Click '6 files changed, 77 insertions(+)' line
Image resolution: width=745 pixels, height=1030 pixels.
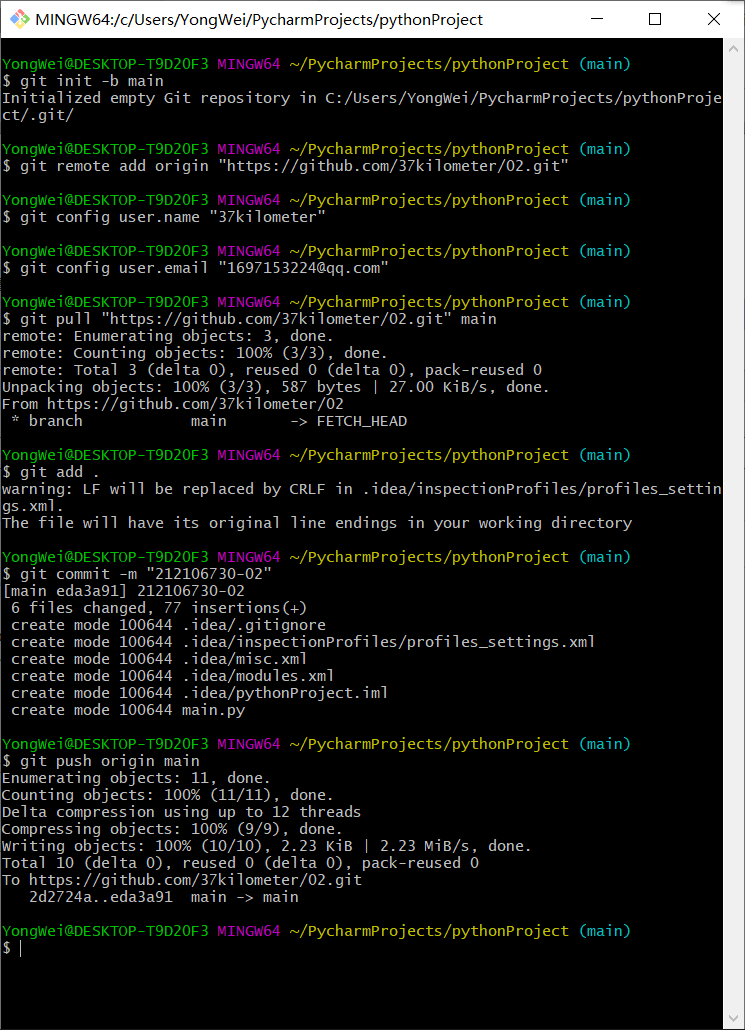coord(159,608)
